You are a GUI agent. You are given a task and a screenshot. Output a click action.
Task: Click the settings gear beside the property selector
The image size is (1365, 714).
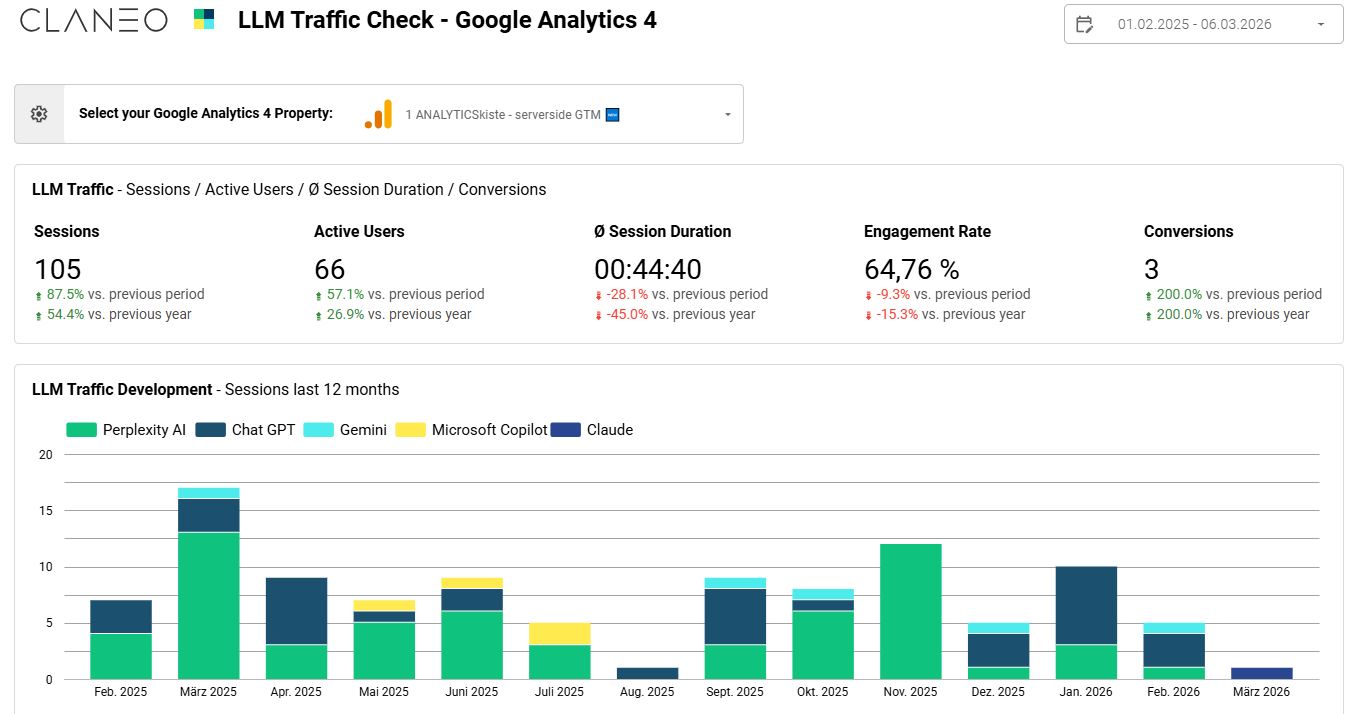tap(38, 113)
